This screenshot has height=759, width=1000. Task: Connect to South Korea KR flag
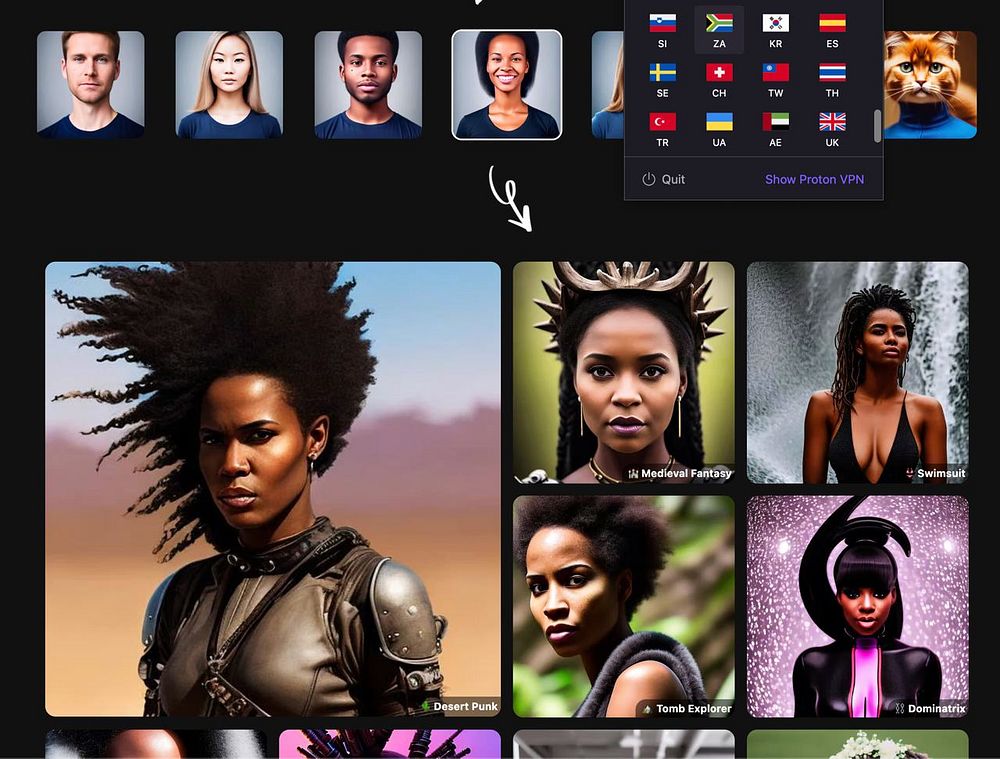click(776, 23)
